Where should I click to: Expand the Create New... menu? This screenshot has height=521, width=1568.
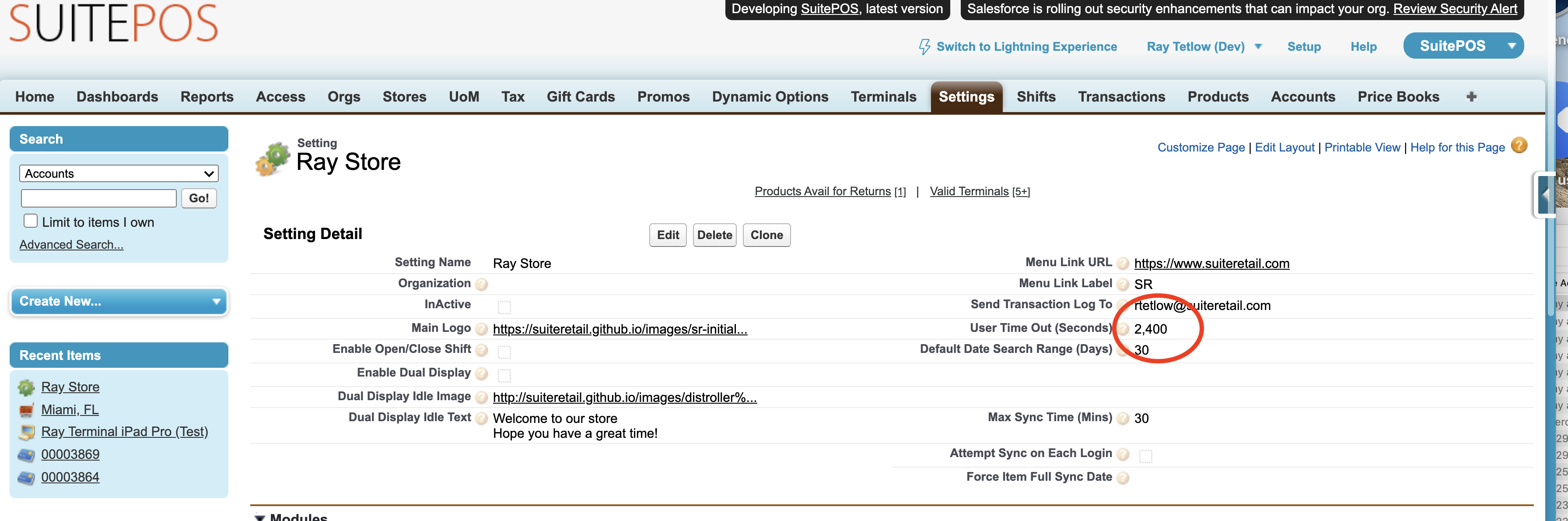pos(119,301)
